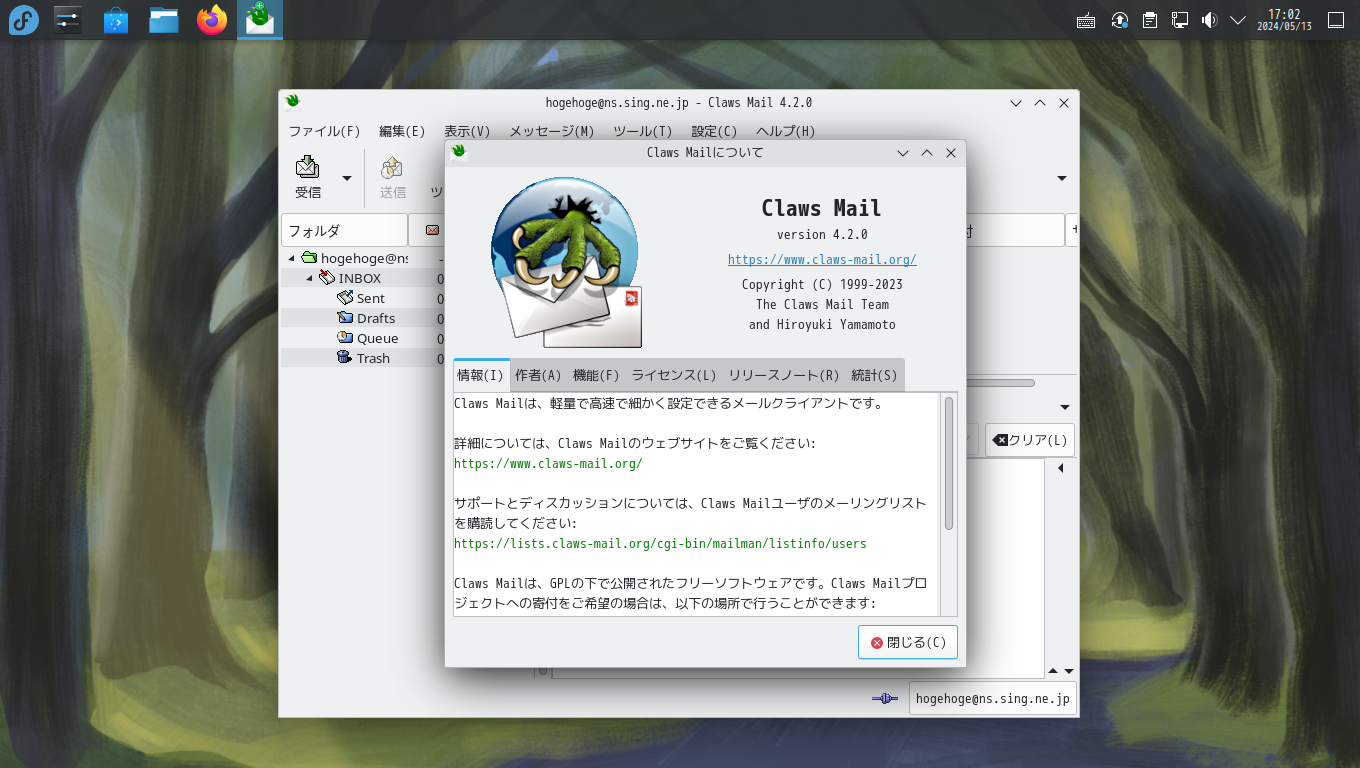Open the dropdown arrow above クリア(L)
Image resolution: width=1360 pixels, height=768 pixels.
pos(1065,407)
